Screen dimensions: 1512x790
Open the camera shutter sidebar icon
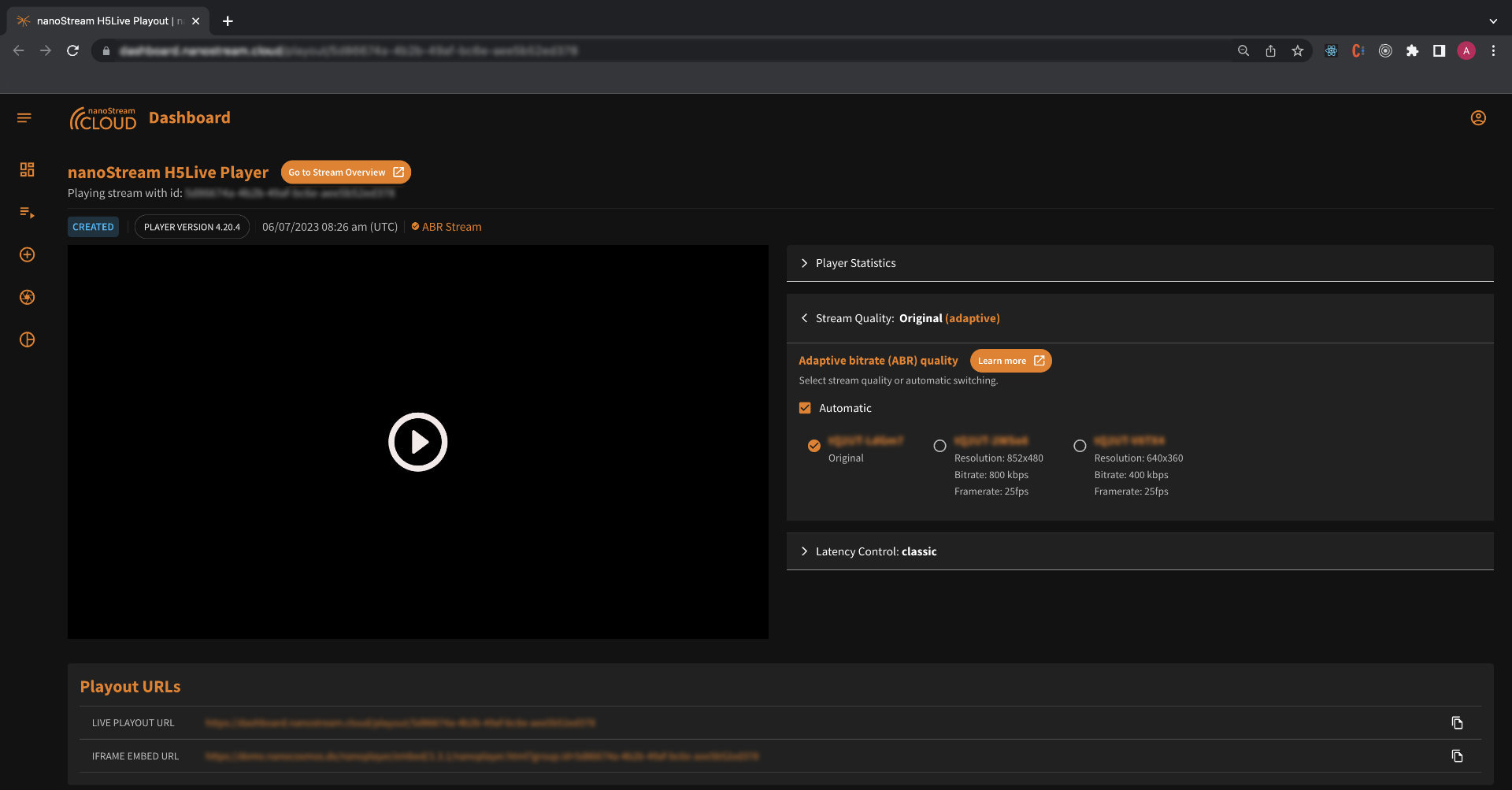[x=28, y=298]
